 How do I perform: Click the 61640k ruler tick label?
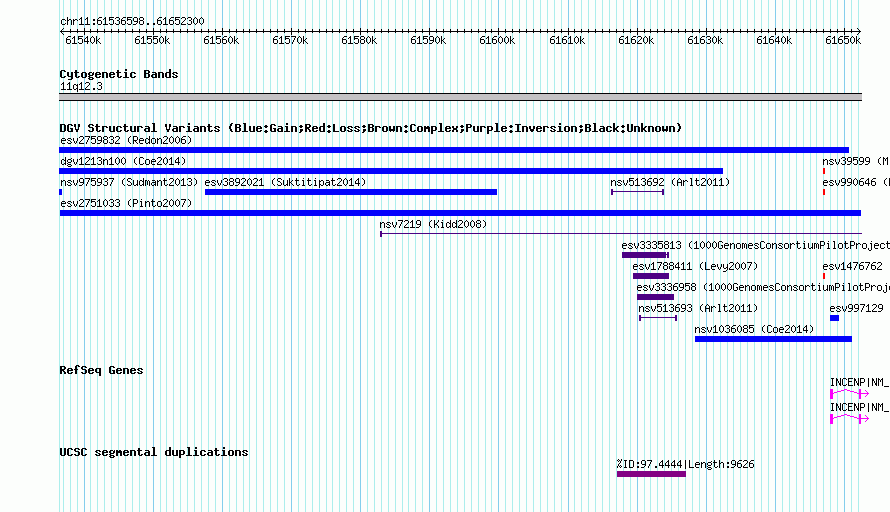(774, 40)
